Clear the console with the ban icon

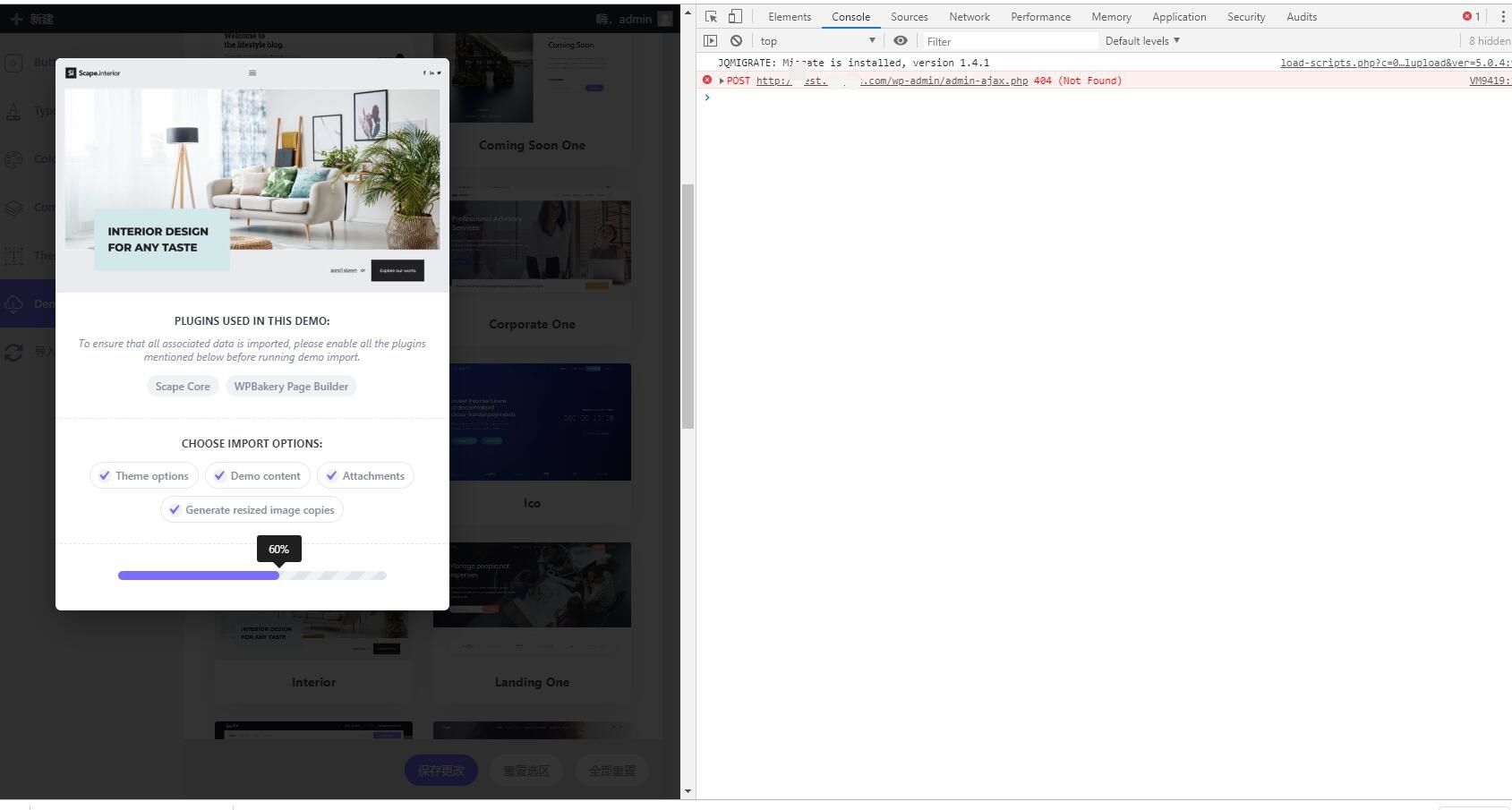pyautogui.click(x=736, y=41)
